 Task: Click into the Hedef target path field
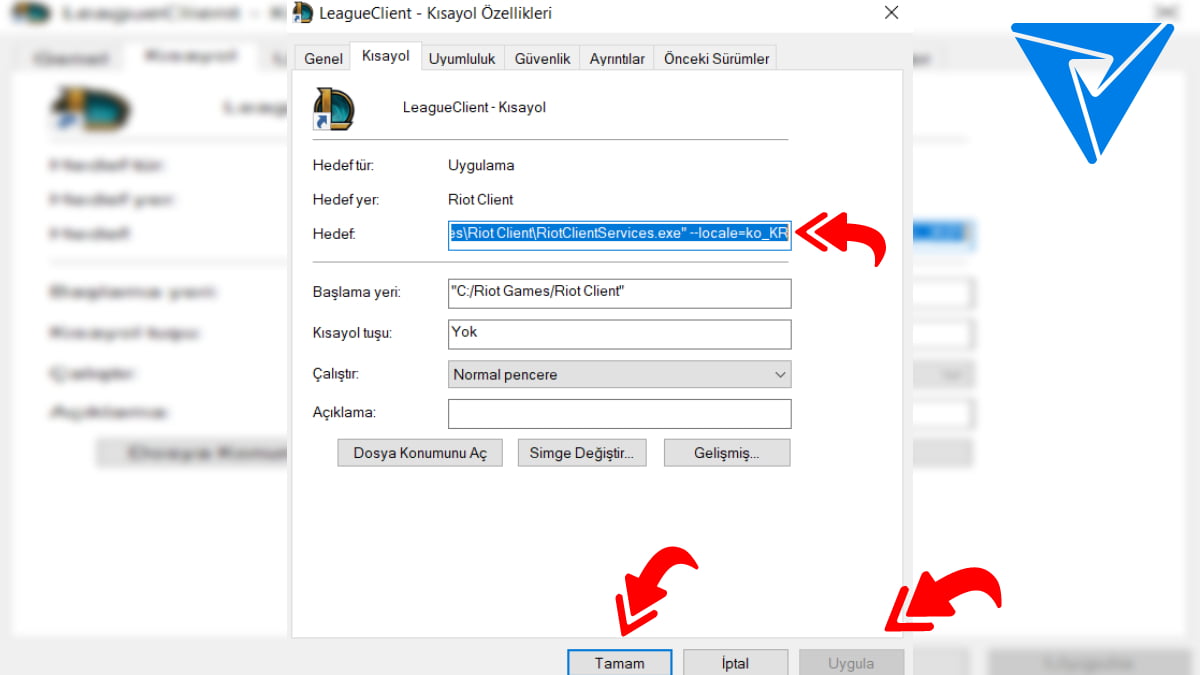click(x=620, y=234)
